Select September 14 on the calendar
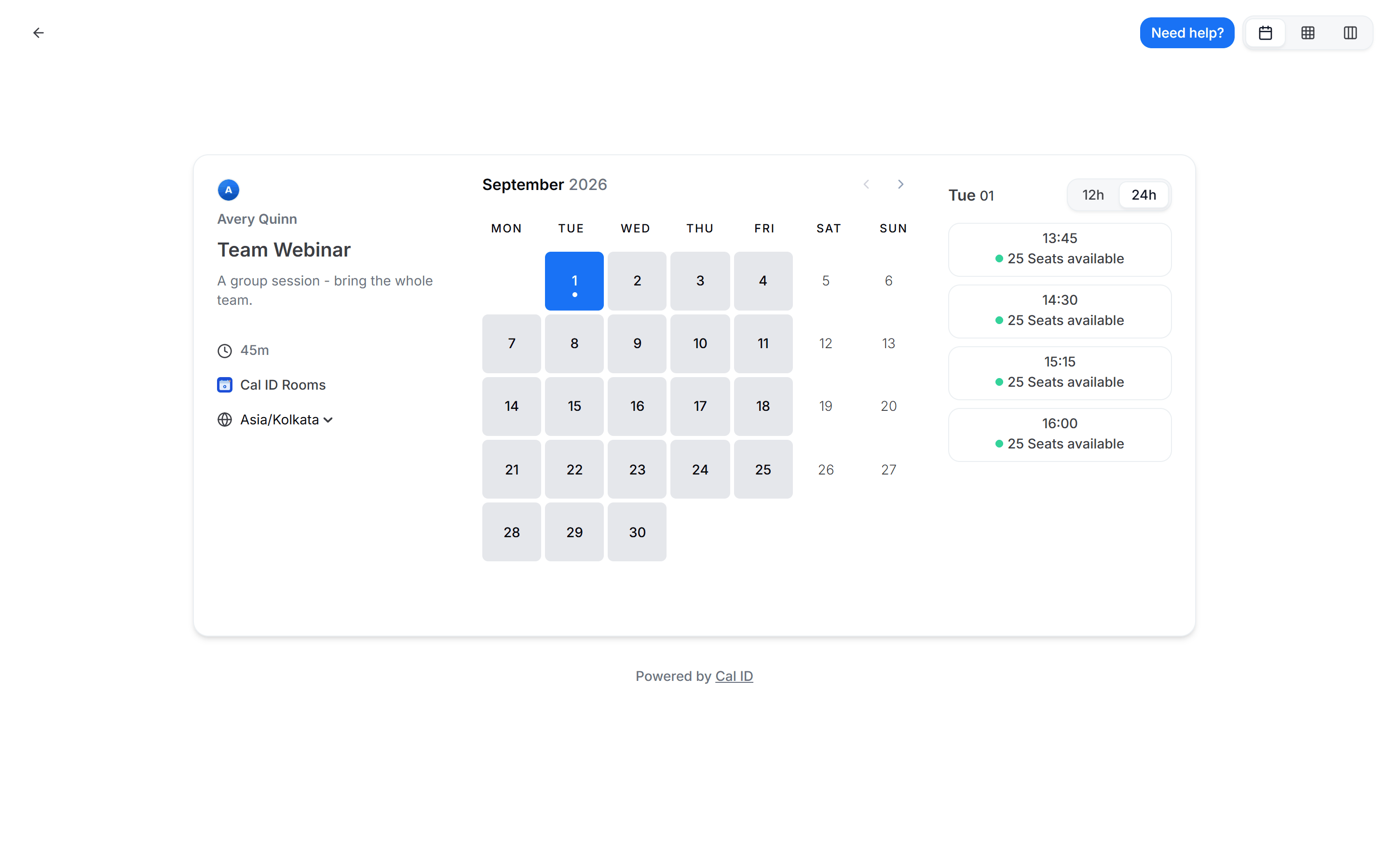Image resolution: width=1389 pixels, height=868 pixels. pyautogui.click(x=511, y=407)
